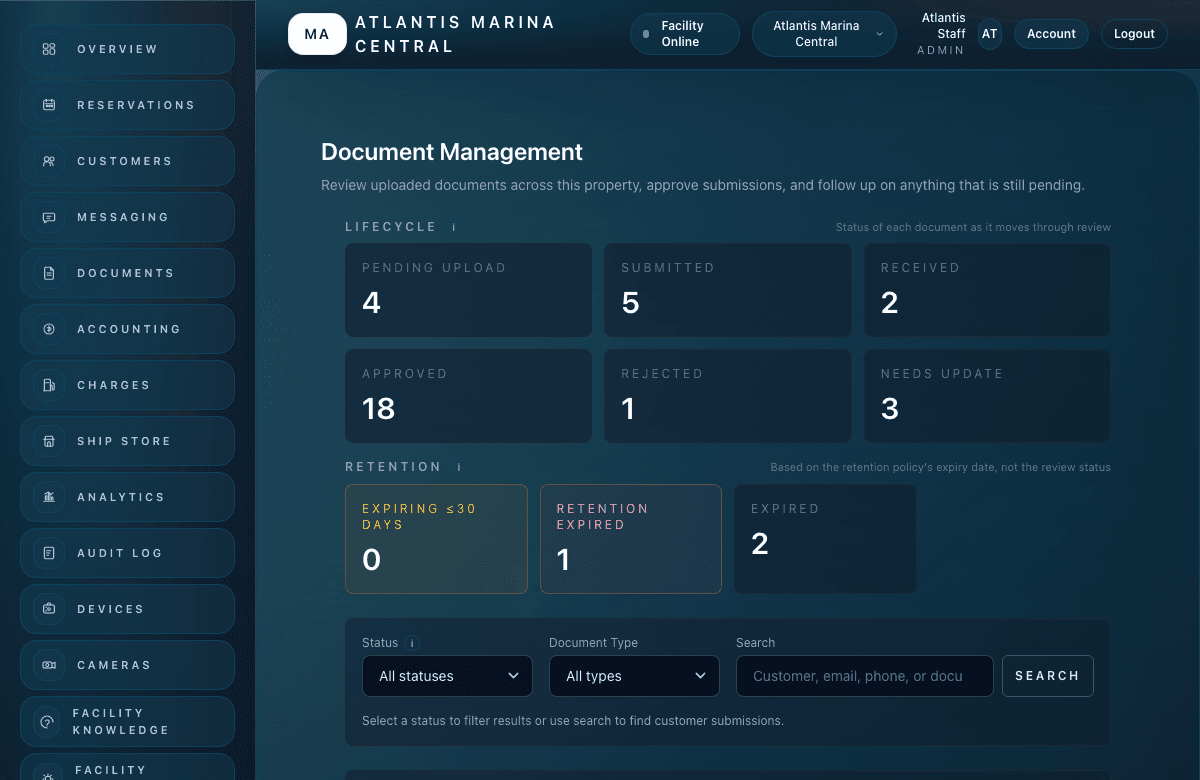Image resolution: width=1200 pixels, height=780 pixels.
Task: Select the Needs Update card
Action: [987, 396]
